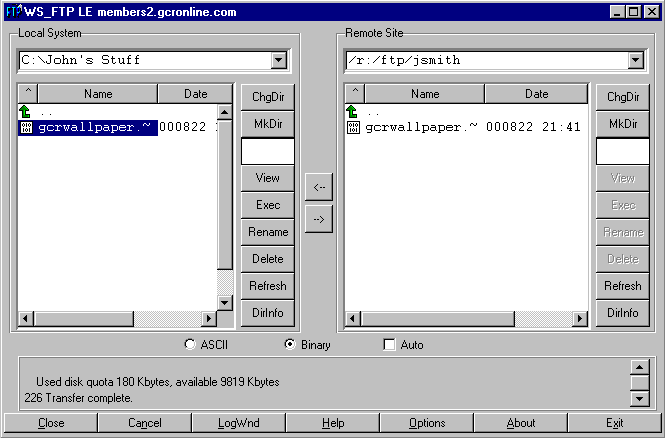
Task: Open the LogWnd log window
Action: tap(239, 423)
